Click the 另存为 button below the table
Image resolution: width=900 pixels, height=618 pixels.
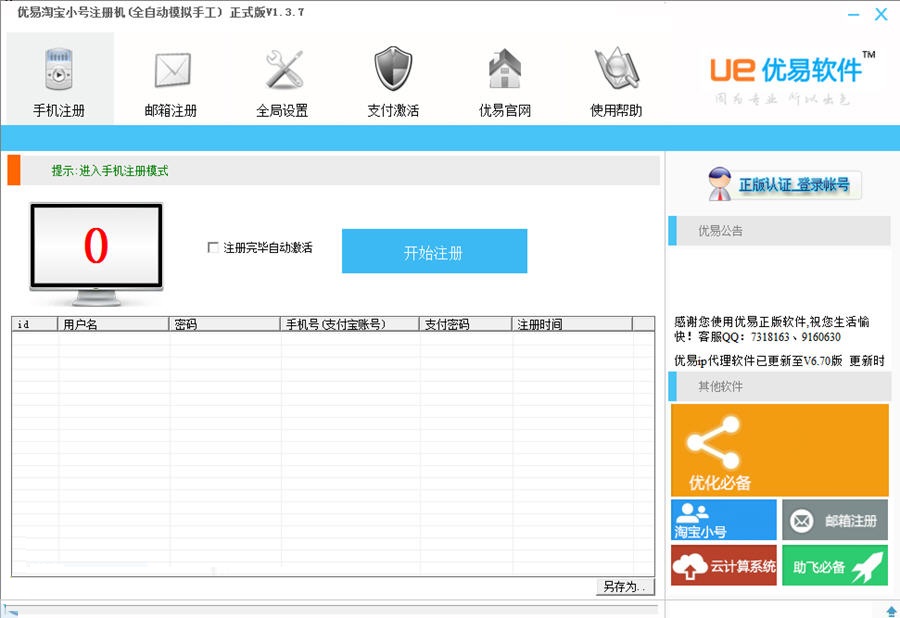click(625, 587)
